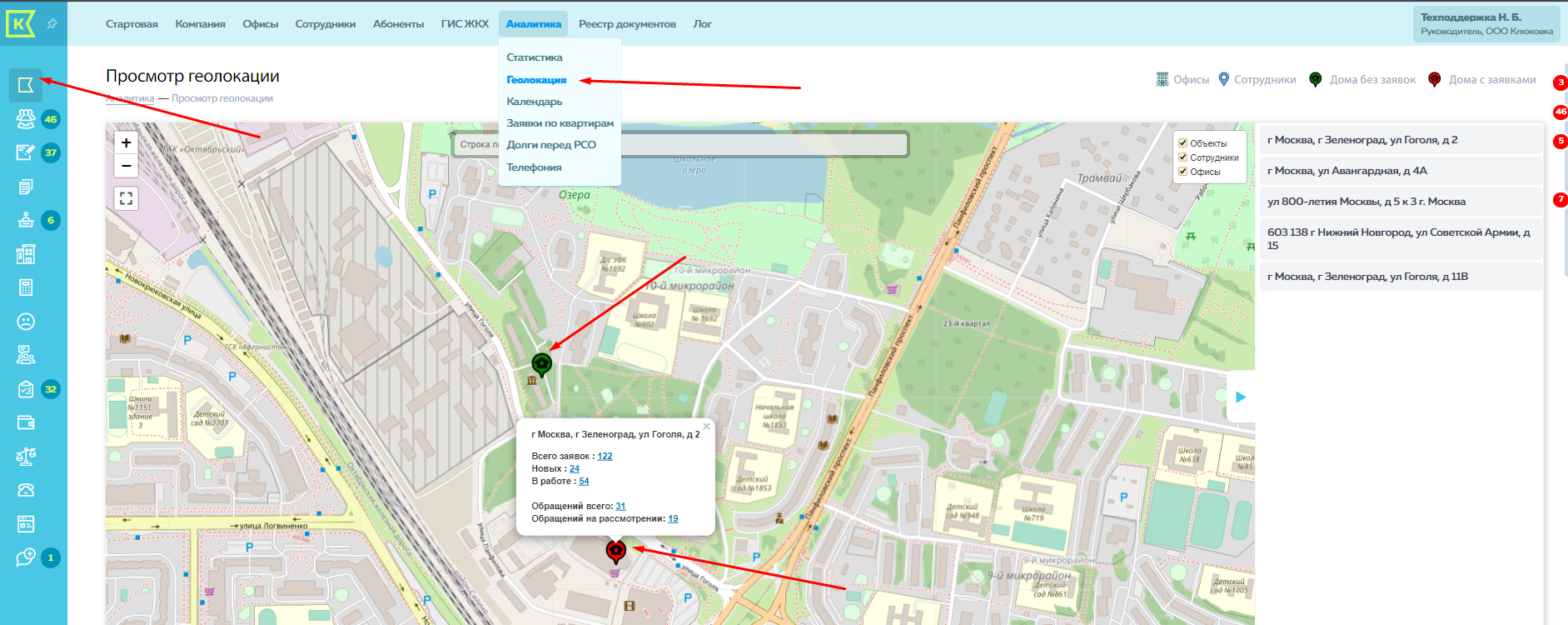This screenshot has height=625, width=1568.
Task: Select Статистика in the Аналитика dropdown
Action: (535, 57)
